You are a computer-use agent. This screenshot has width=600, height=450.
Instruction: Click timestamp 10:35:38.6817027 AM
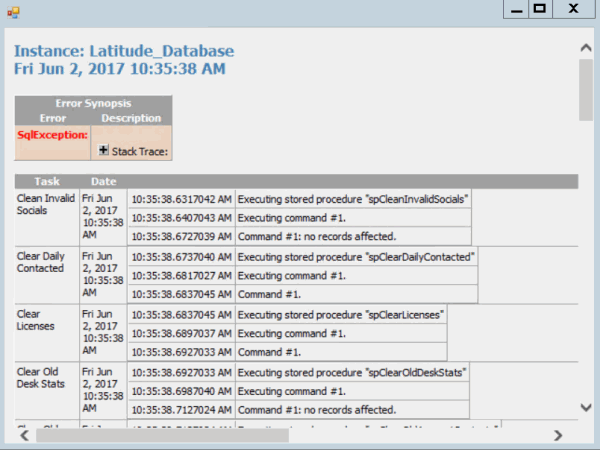click(181, 276)
